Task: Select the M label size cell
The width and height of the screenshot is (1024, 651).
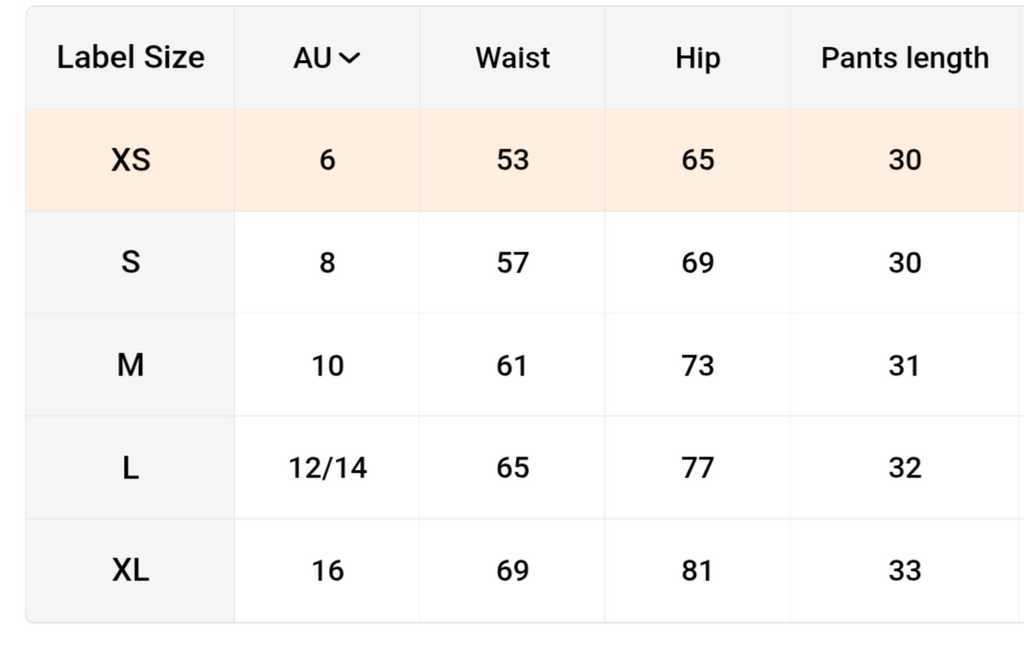Action: point(131,365)
